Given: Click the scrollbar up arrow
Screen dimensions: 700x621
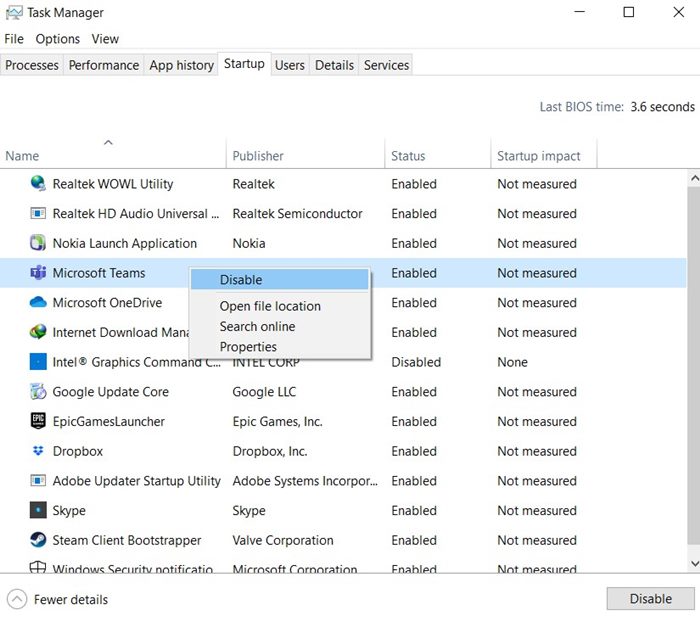Looking at the screenshot, I should click(x=694, y=179).
